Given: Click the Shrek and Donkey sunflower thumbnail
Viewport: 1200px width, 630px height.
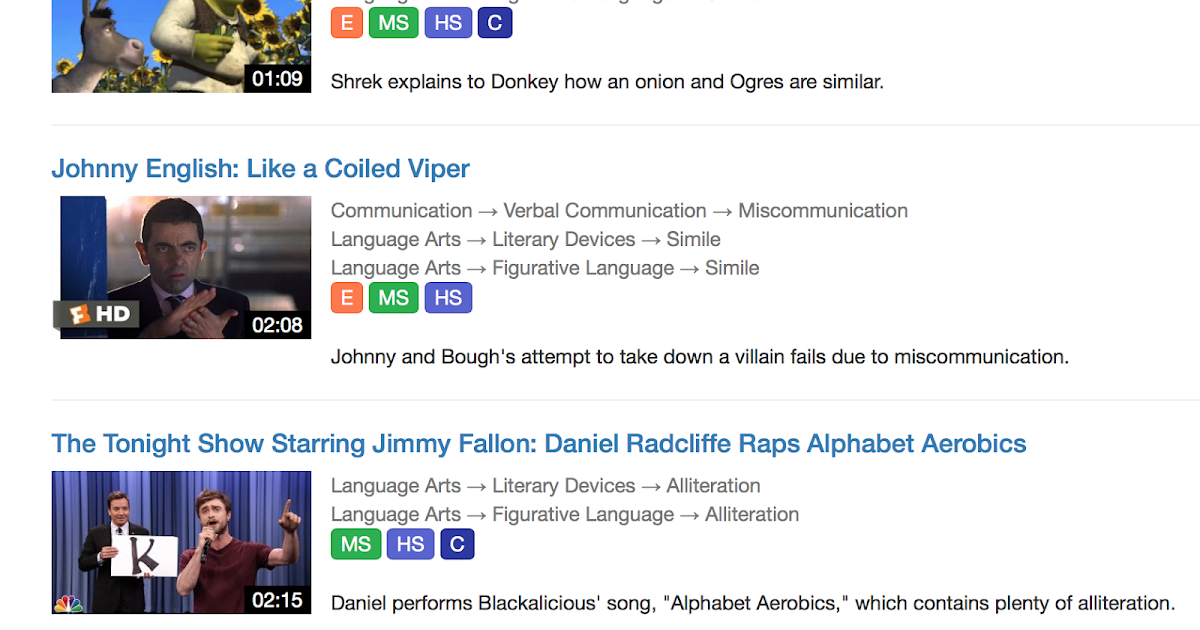Looking at the screenshot, I should (180, 45).
